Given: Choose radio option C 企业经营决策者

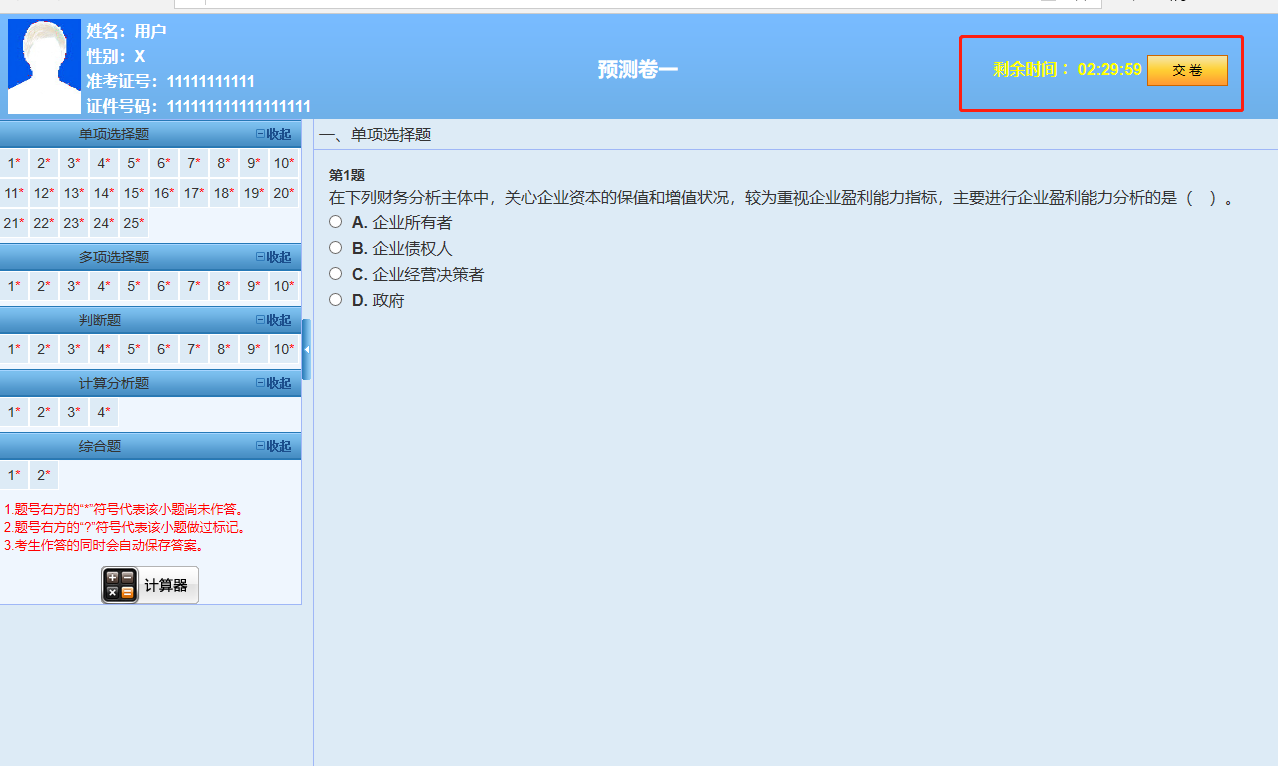Looking at the screenshot, I should click(x=336, y=274).
